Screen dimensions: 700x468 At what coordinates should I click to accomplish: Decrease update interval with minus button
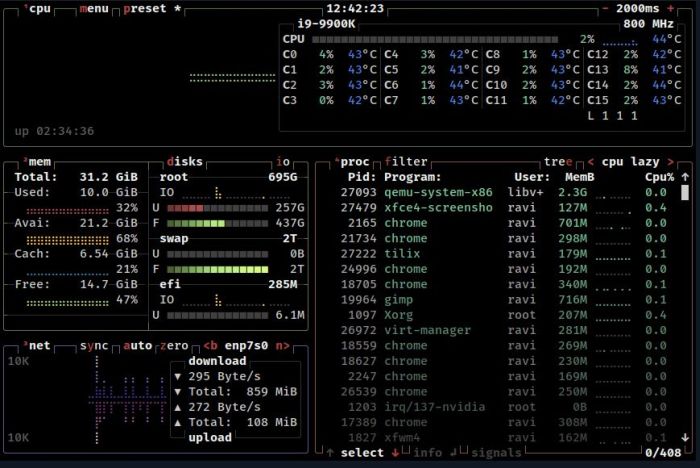tap(605, 8)
